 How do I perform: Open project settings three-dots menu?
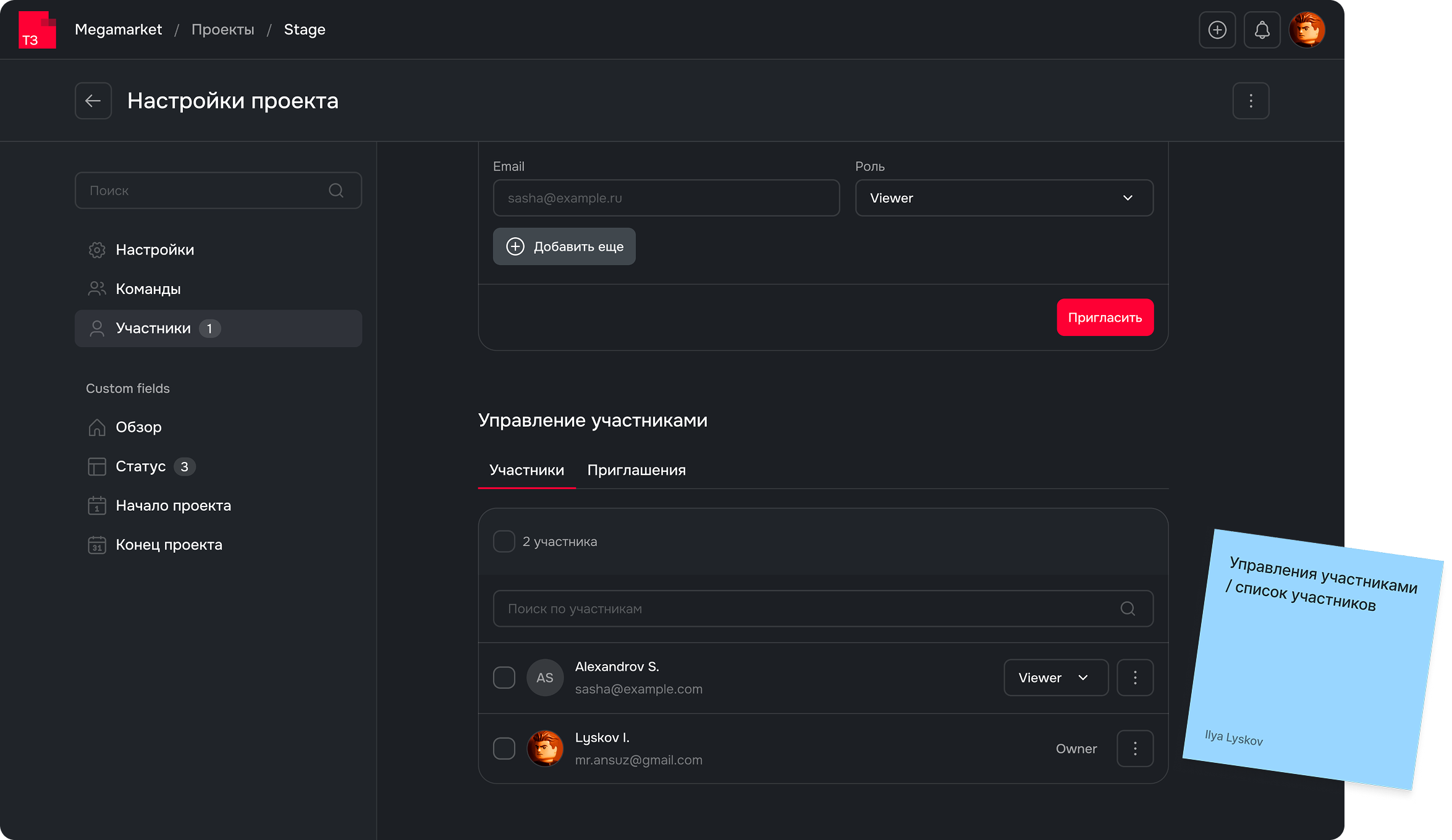[1251, 101]
